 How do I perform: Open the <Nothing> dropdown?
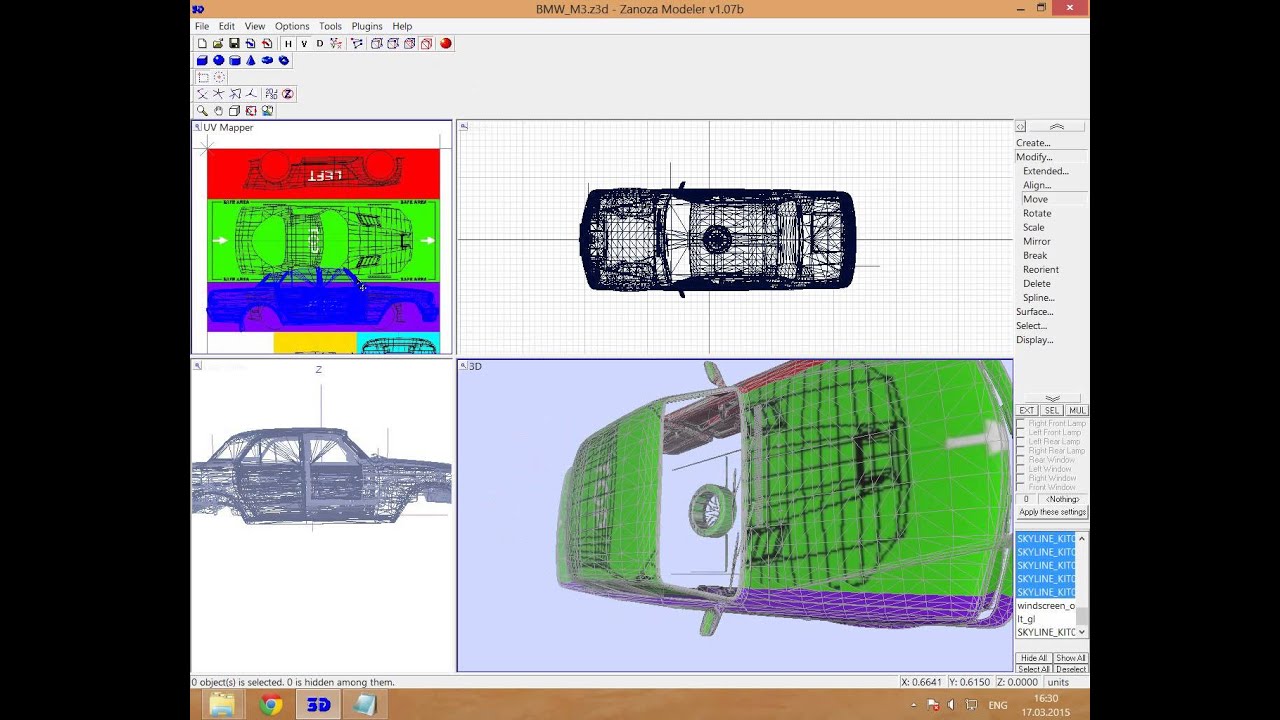click(x=1063, y=499)
